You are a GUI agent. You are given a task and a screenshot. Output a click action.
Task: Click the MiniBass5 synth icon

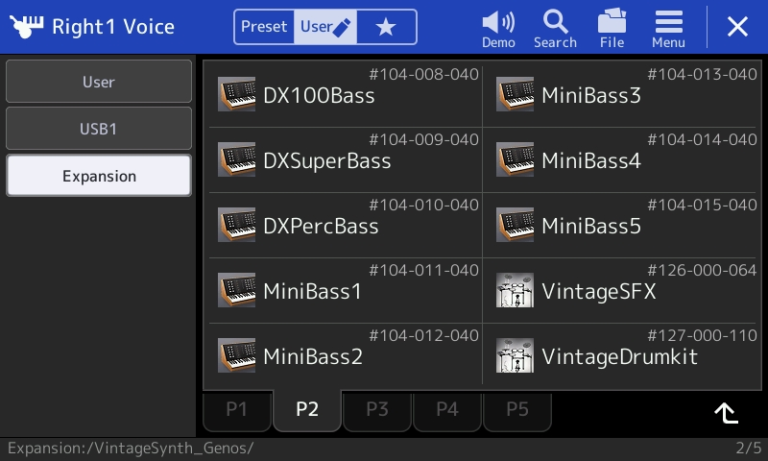pyautogui.click(x=515, y=224)
